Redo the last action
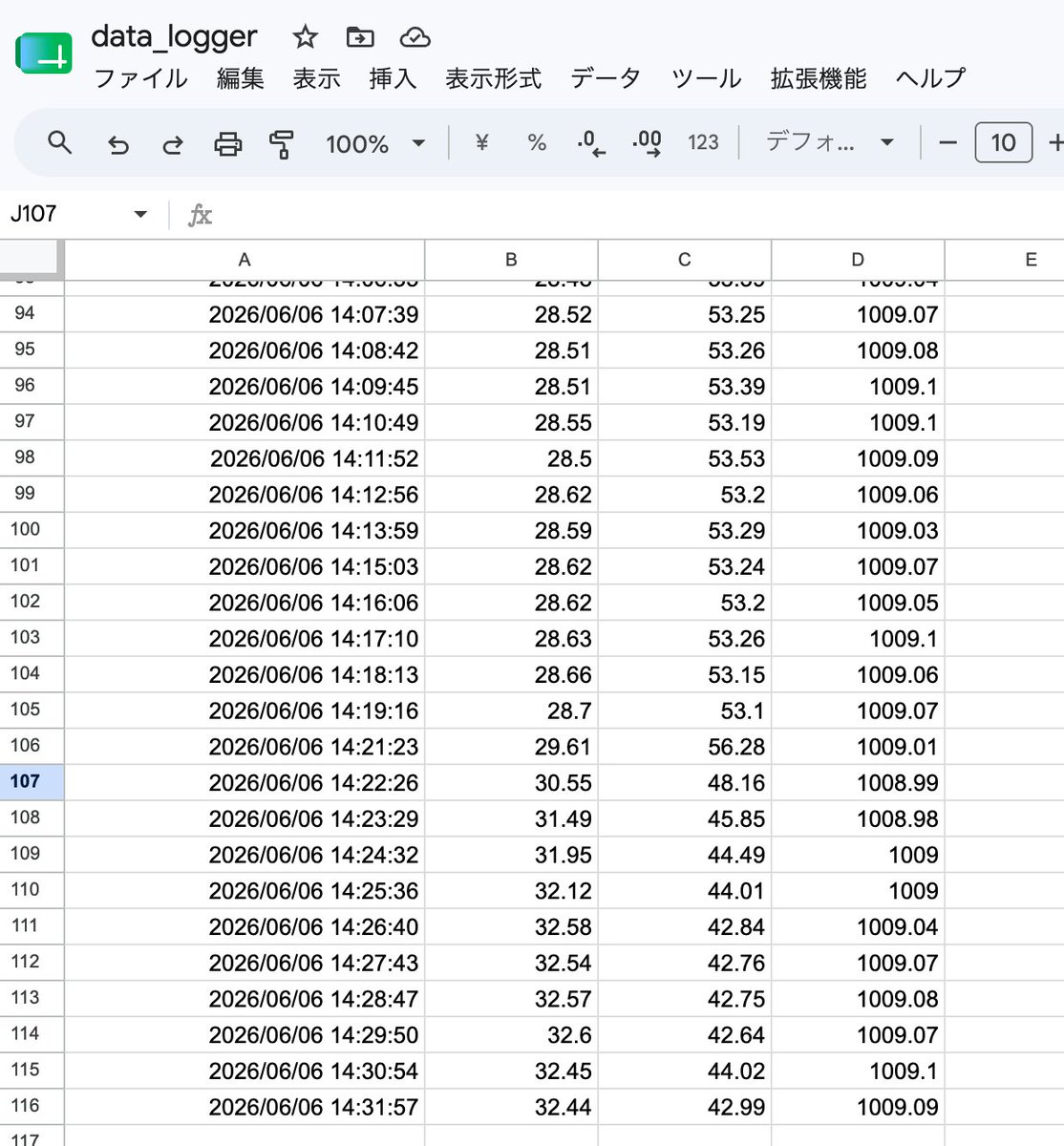 pyautogui.click(x=173, y=144)
